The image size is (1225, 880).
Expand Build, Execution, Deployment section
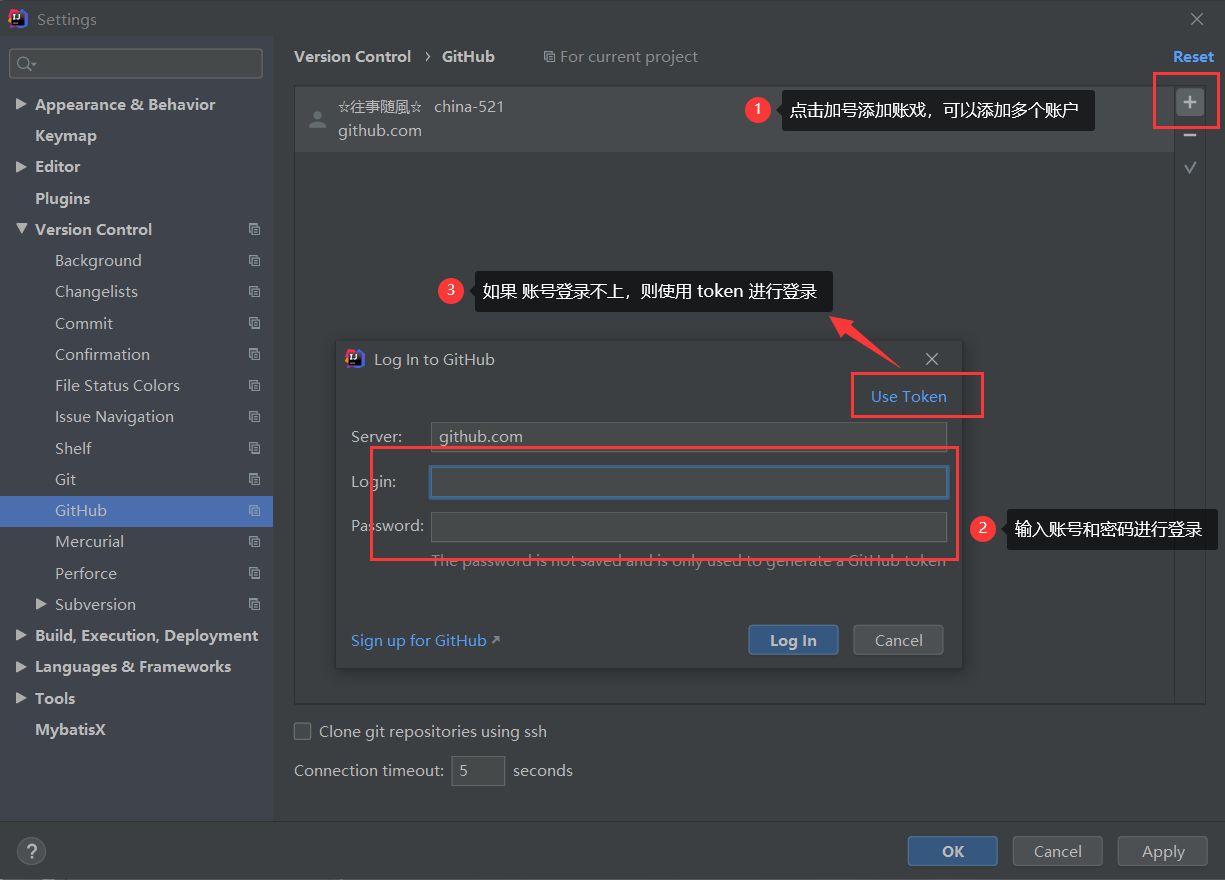pos(21,635)
